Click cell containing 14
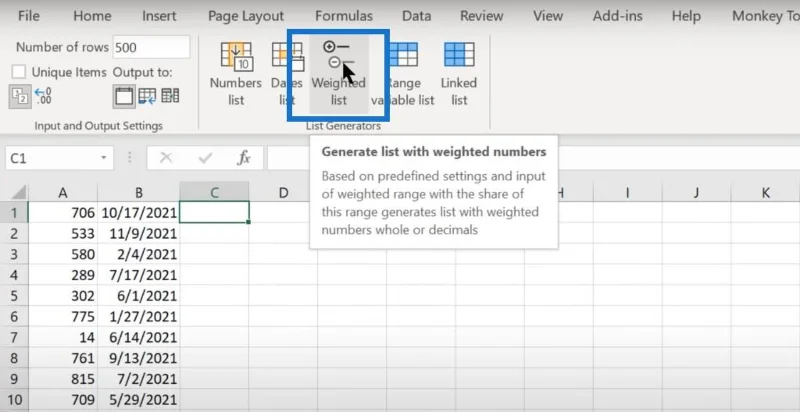Screen dimensions: 800x412 coord(63,338)
